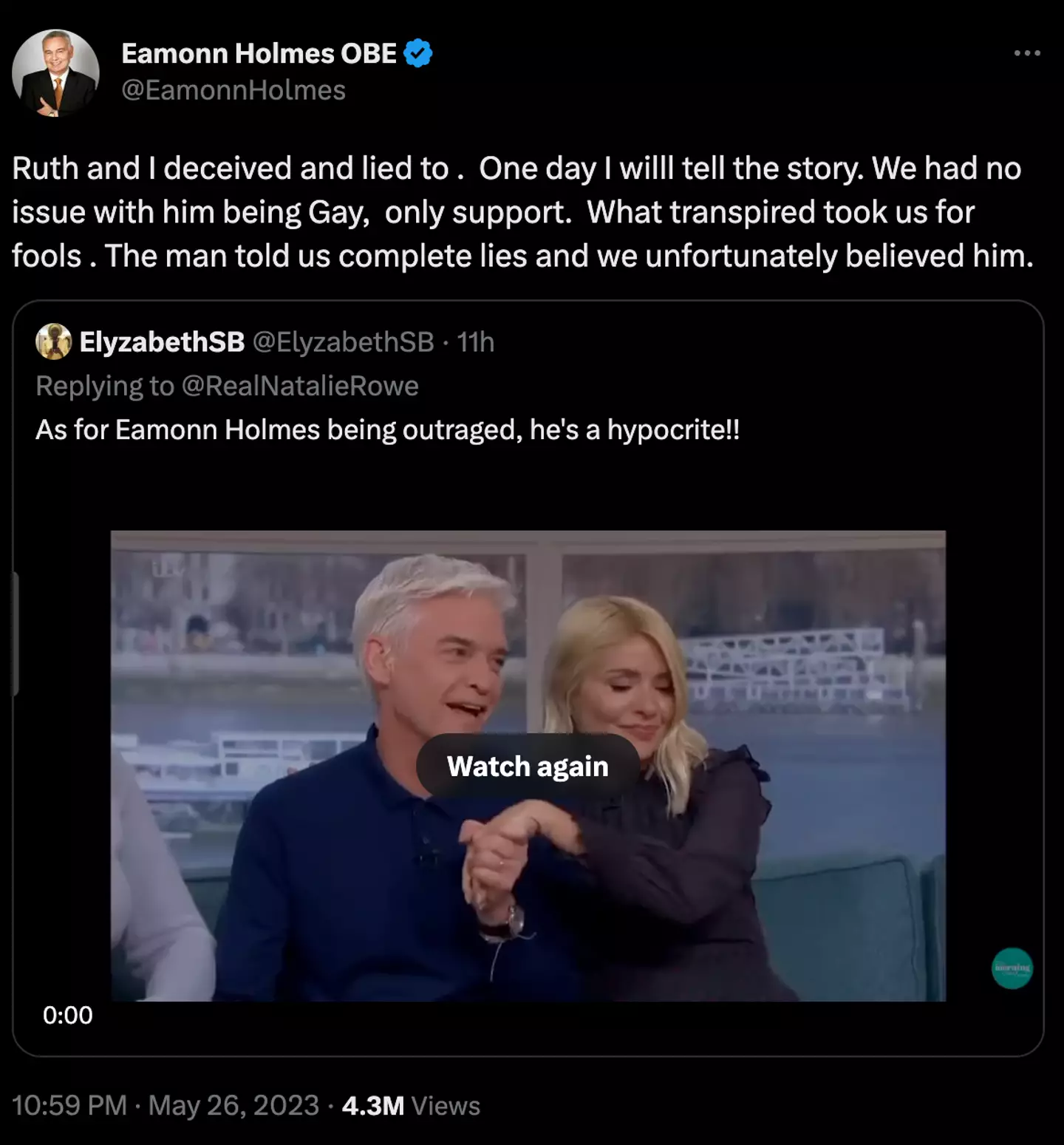Screen dimensions: 1064x1145
Task: Click the @RealNatalieRowe mention
Action: (300, 386)
